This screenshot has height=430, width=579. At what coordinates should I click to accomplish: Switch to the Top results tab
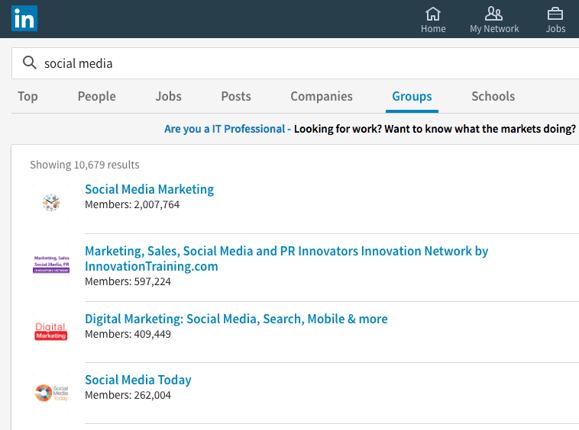pyautogui.click(x=28, y=96)
